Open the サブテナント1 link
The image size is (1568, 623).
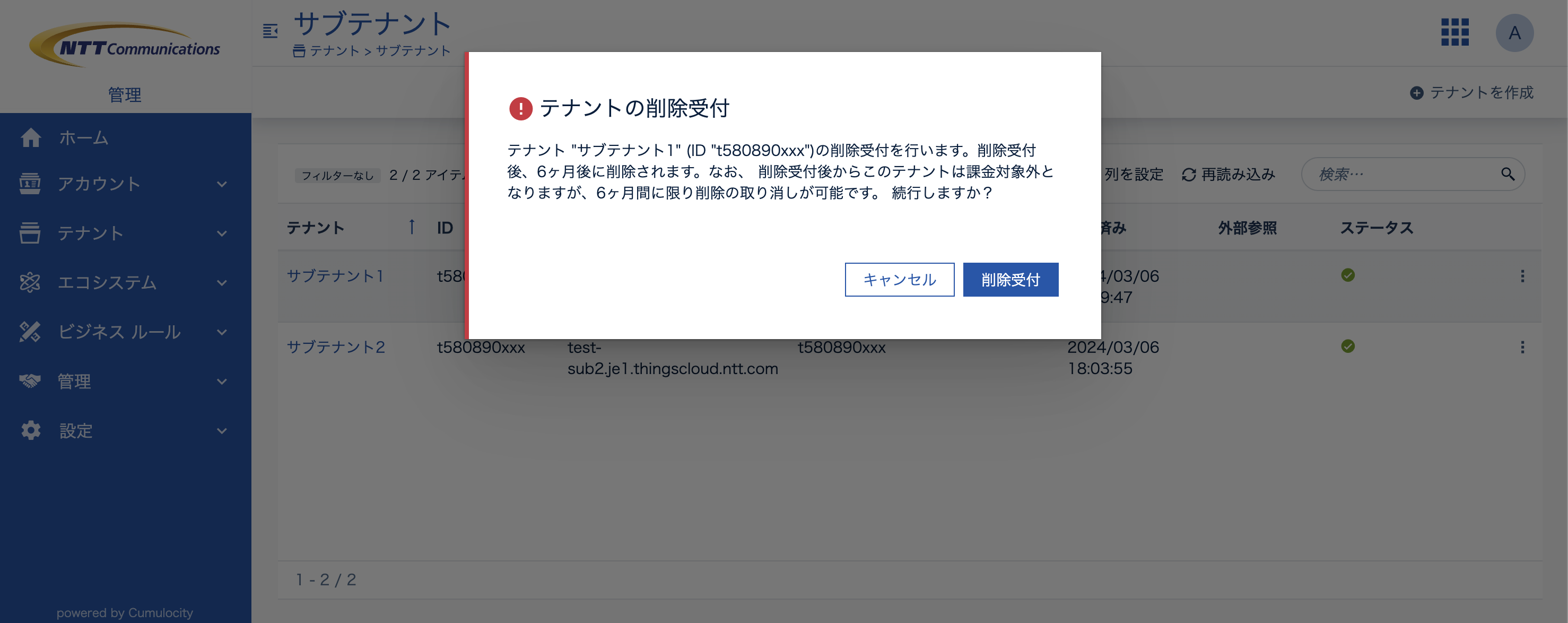point(336,276)
